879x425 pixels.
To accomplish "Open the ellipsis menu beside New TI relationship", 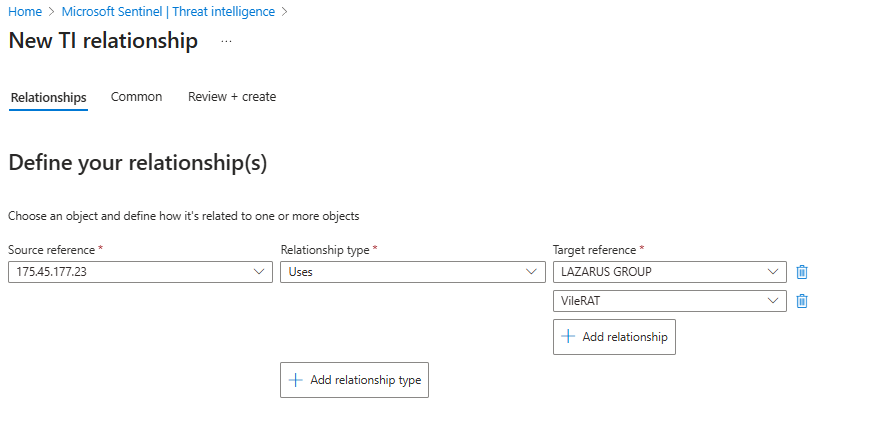I will (226, 41).
